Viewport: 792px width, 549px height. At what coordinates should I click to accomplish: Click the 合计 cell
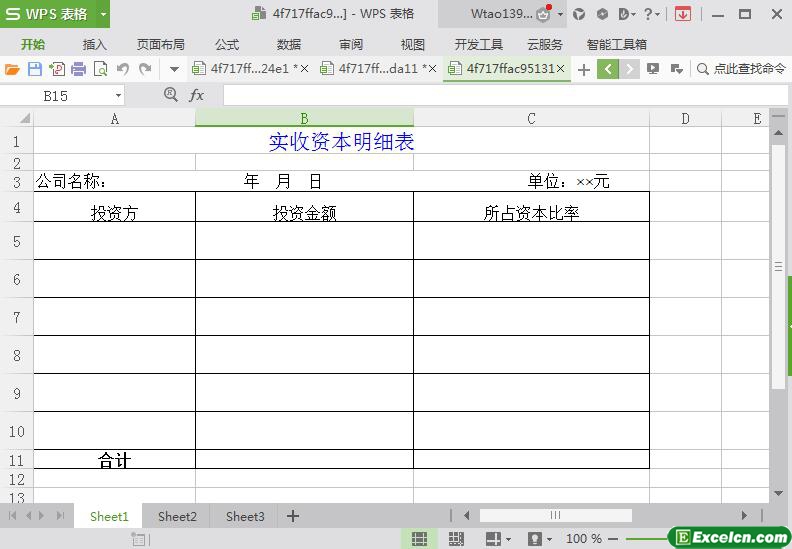115,460
